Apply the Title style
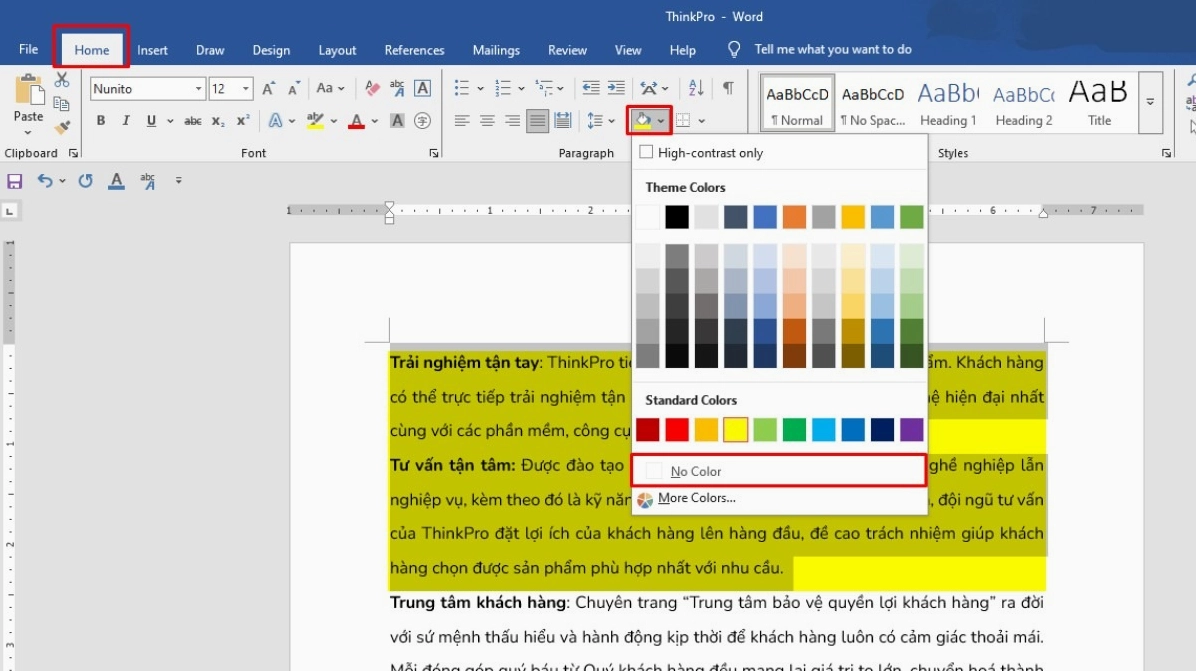Image resolution: width=1196 pixels, height=671 pixels. pos(1099,102)
